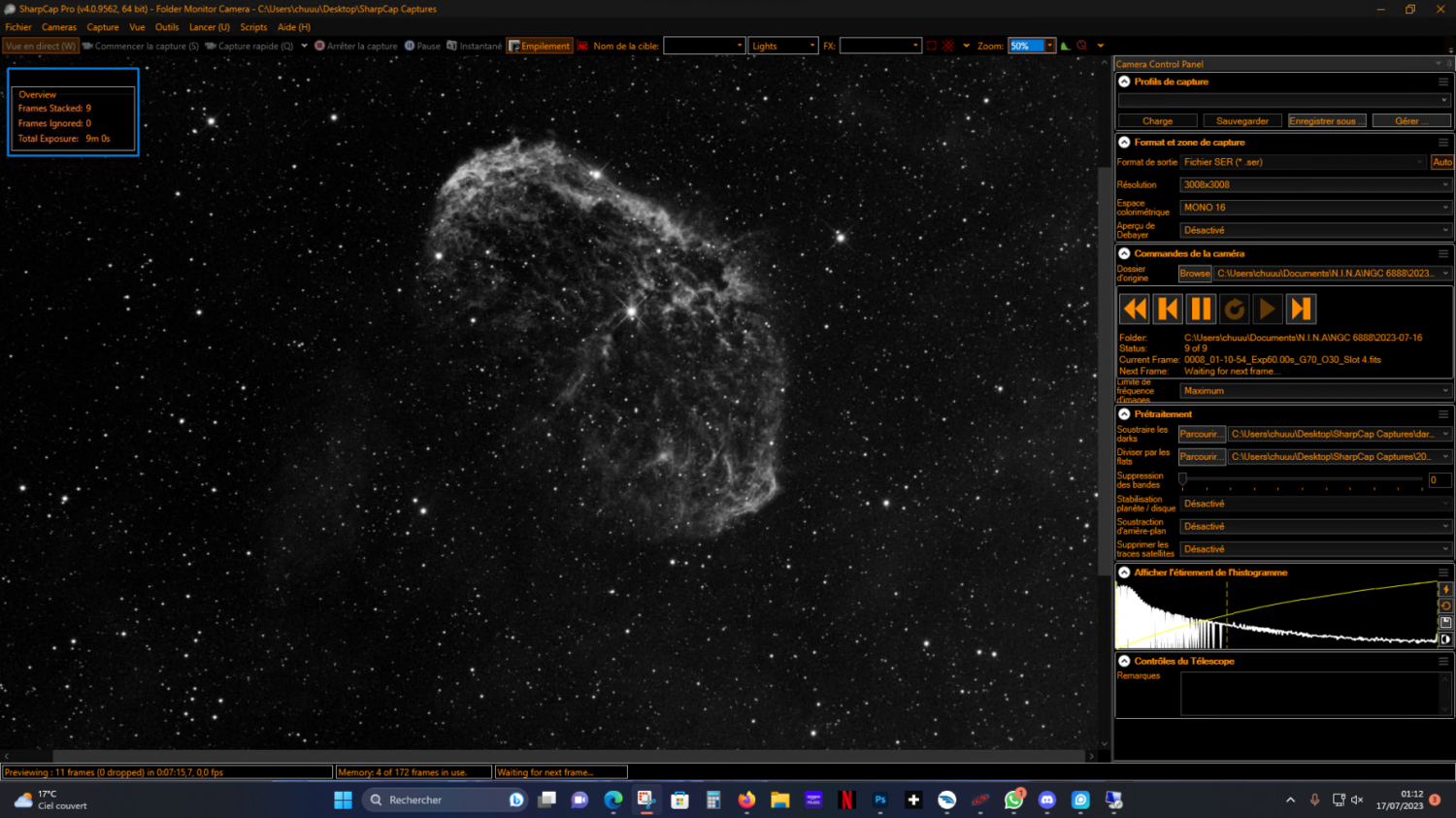This screenshot has height=818, width=1456.
Task: Click the histogram auto-stretch lightning icon
Action: (x=1445, y=589)
